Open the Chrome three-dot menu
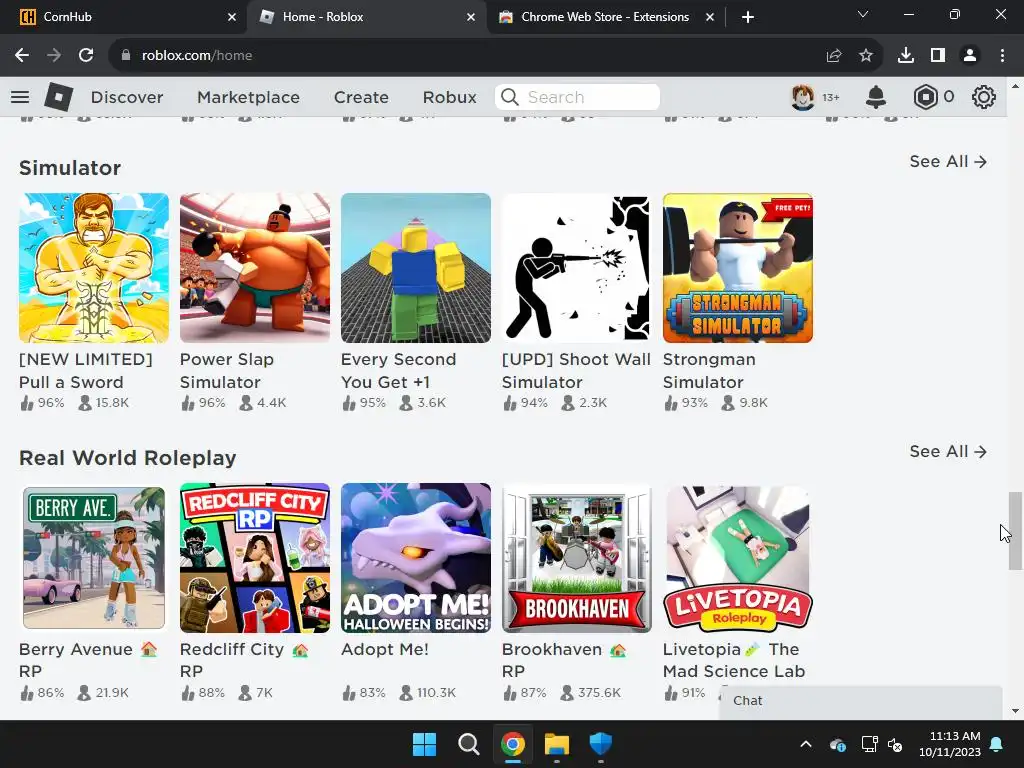This screenshot has height=768, width=1024. 1002,56
